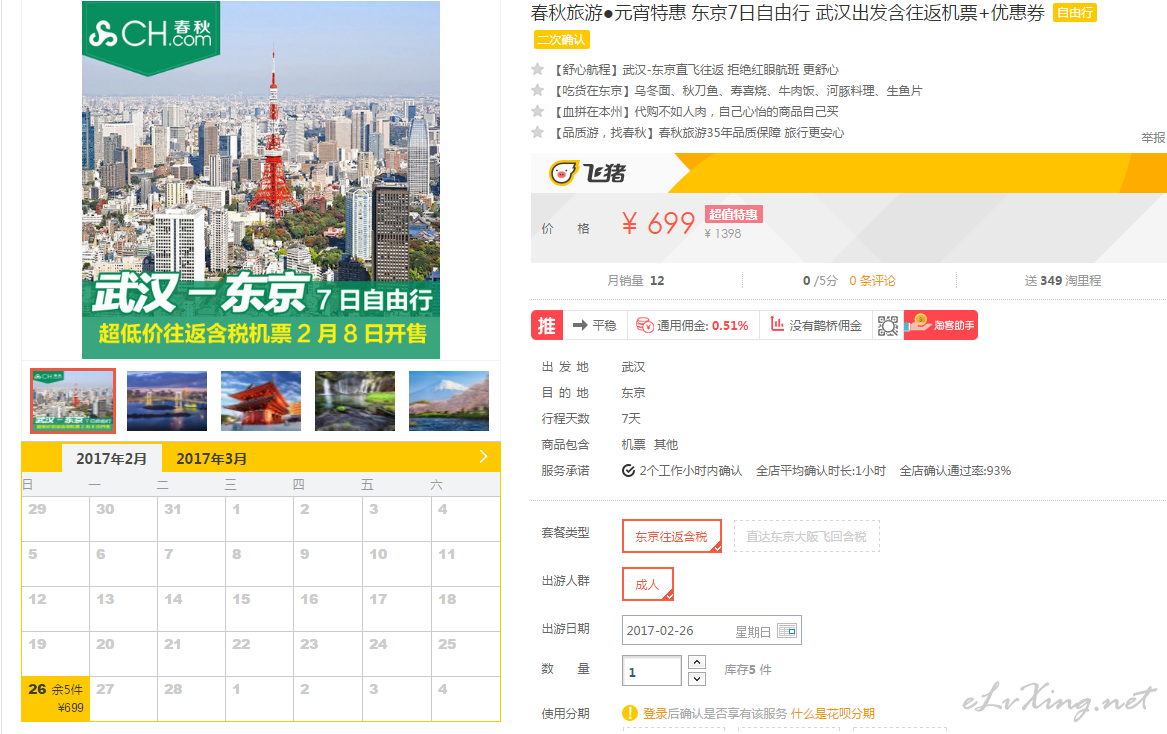Open the 0 条评论 reviews link
Viewport: 1167px width, 734px height.
tap(872, 281)
